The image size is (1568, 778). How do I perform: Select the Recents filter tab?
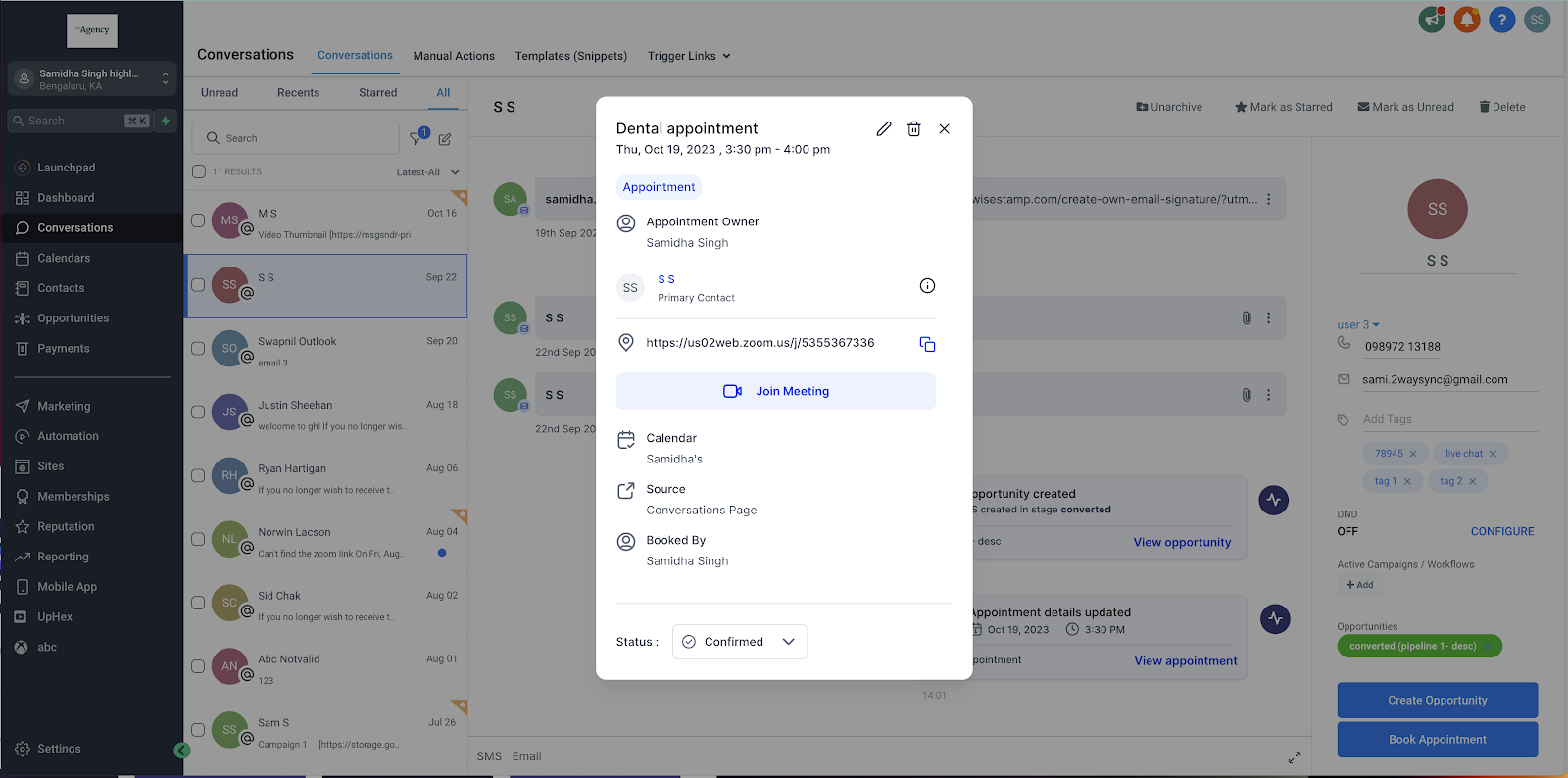[298, 93]
